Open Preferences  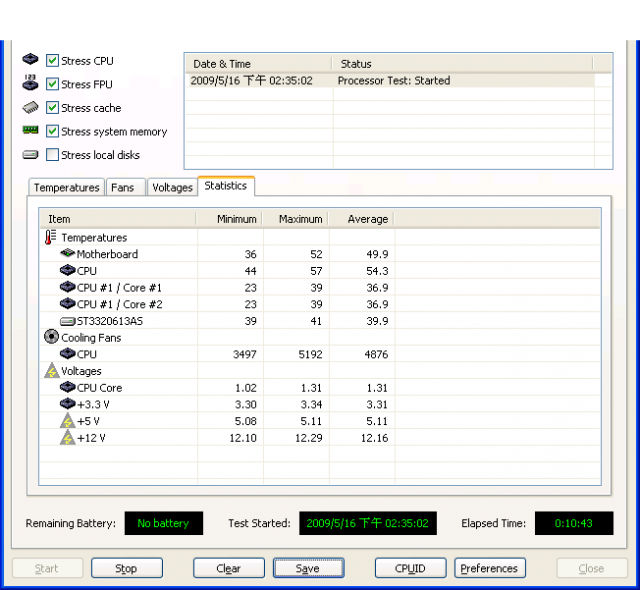coord(490,568)
